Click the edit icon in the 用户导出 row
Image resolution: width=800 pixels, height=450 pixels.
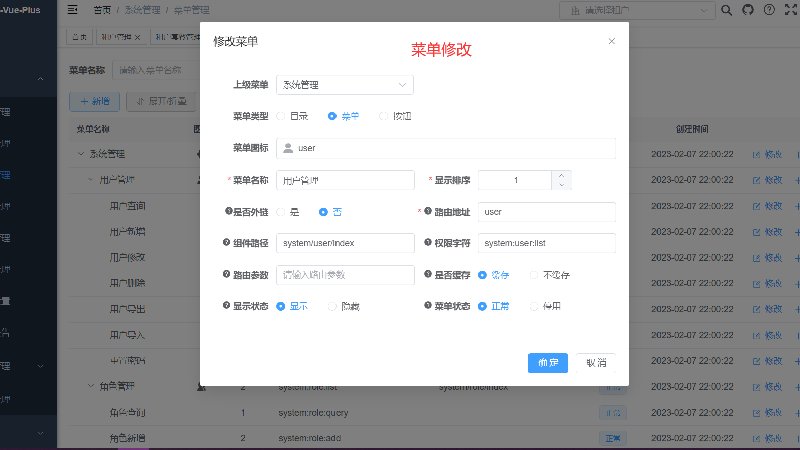[x=756, y=310]
